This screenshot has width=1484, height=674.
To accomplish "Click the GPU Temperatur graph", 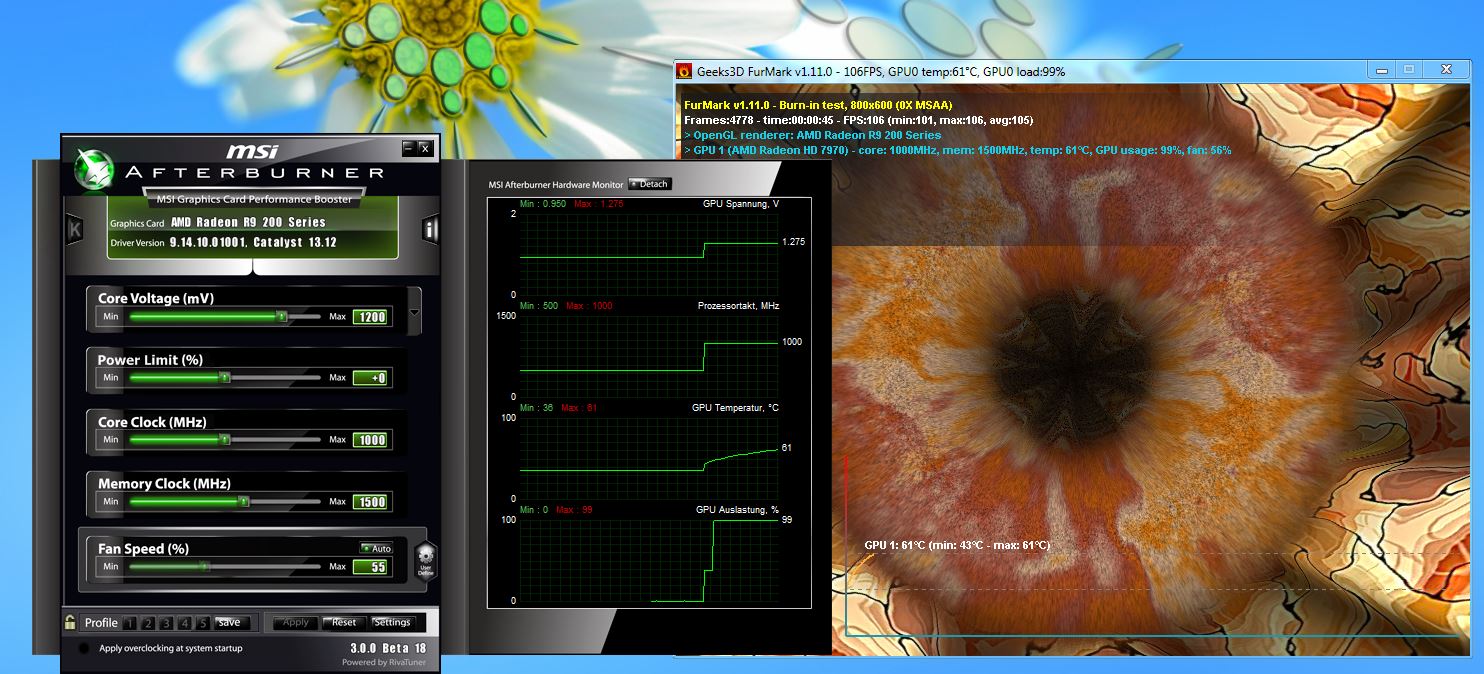I will [648, 458].
